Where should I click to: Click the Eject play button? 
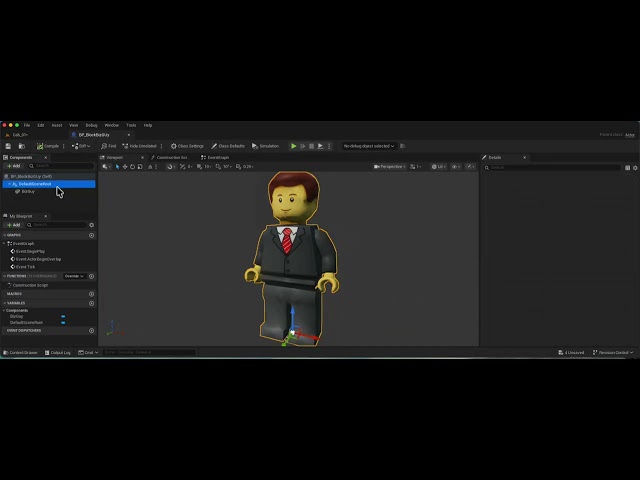click(x=320, y=146)
